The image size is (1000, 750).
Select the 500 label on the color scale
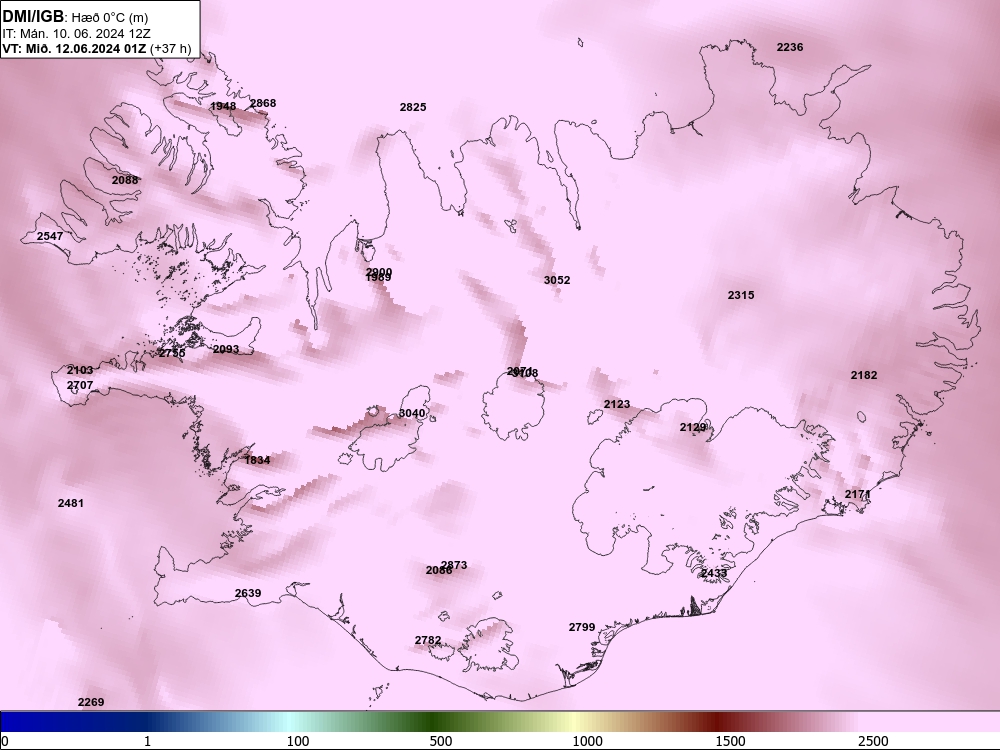point(441,741)
